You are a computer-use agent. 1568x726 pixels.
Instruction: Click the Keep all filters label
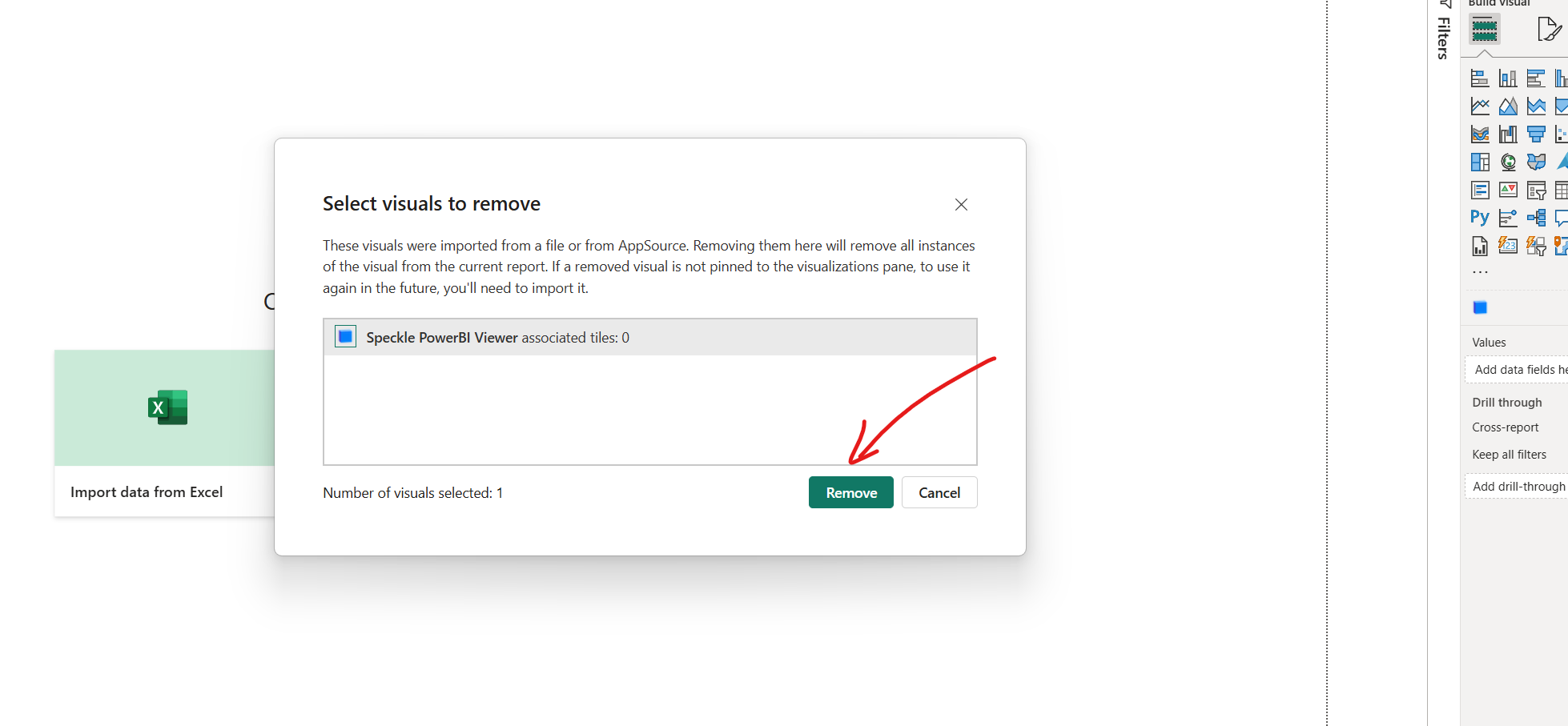(x=1509, y=455)
